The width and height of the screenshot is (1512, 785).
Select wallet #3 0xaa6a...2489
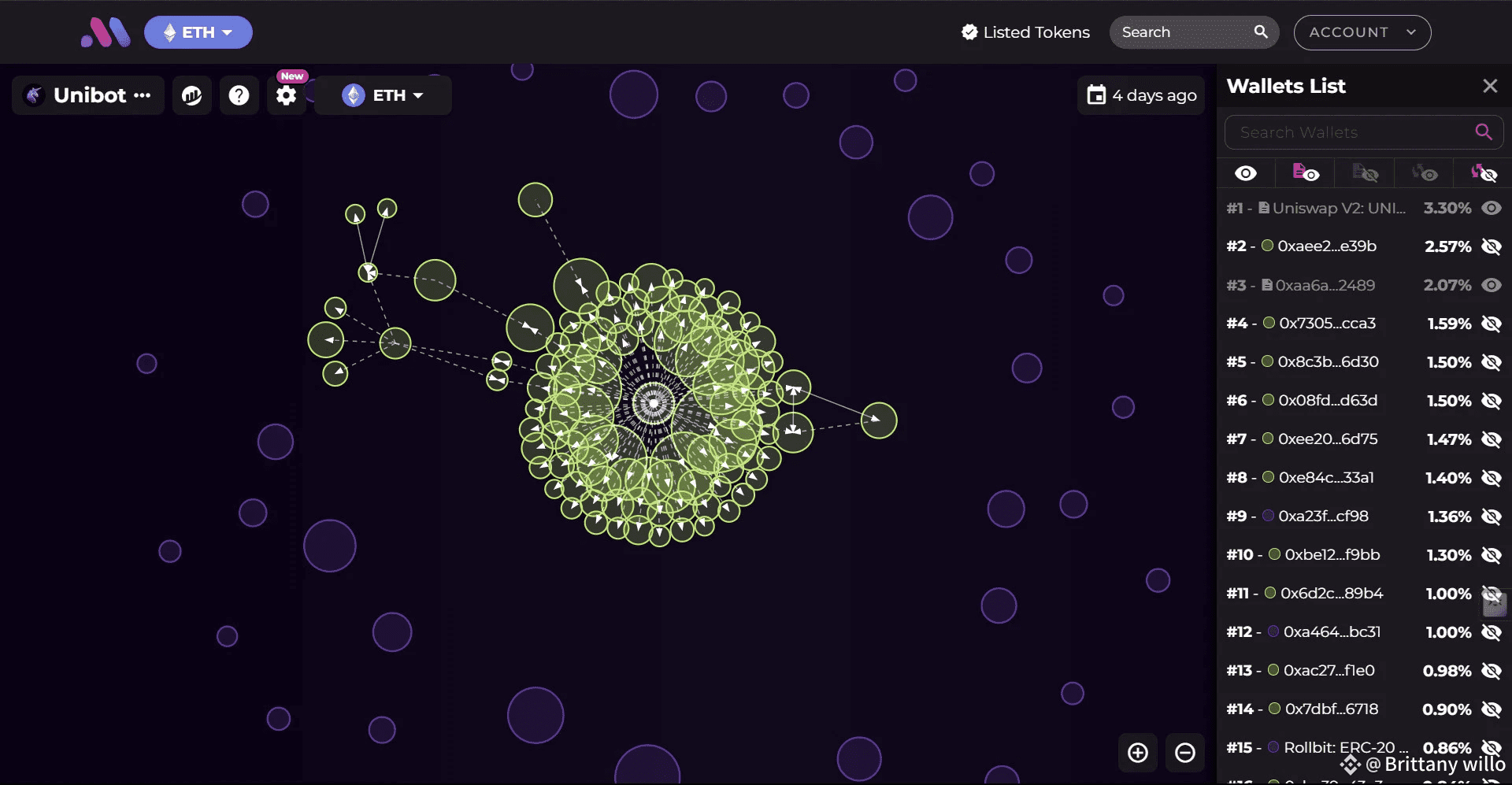(x=1325, y=285)
